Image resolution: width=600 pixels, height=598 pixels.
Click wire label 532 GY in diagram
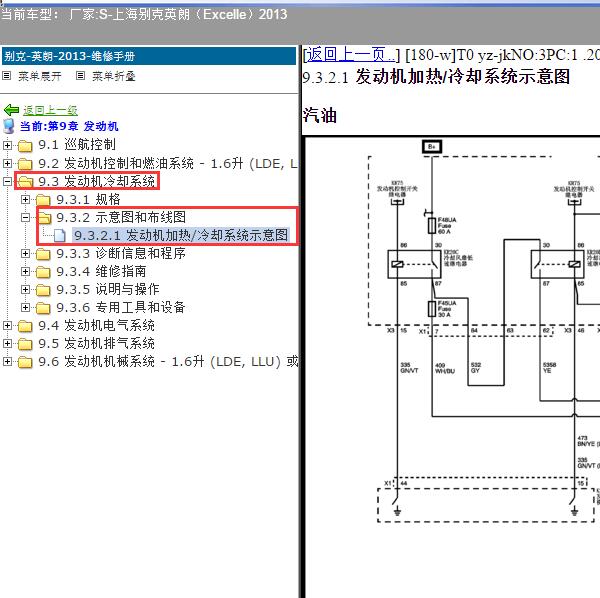click(x=476, y=368)
